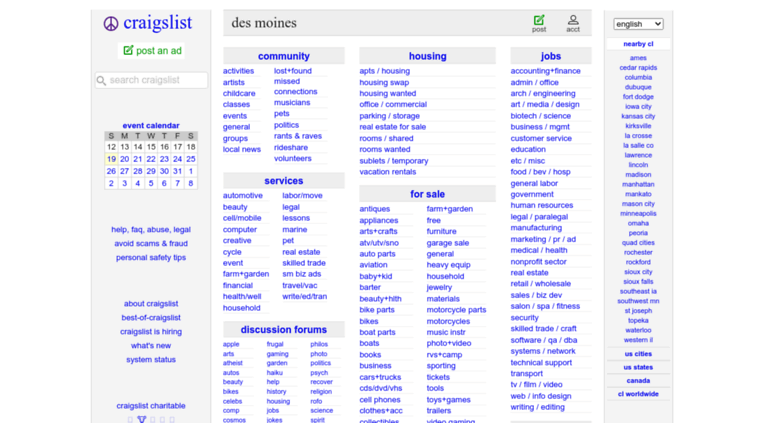Viewport: 777px width, 423px height.
Task: Open personal safety tips
Action: click(x=151, y=257)
